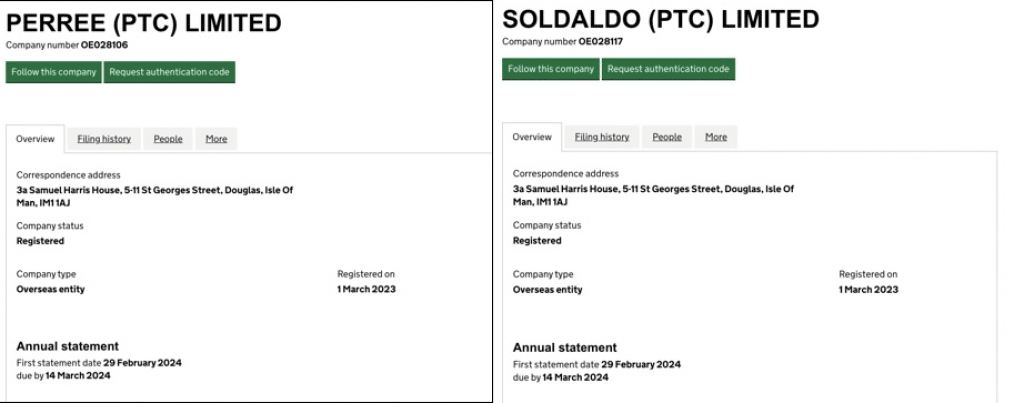Click company number OE028106
The height and width of the screenshot is (403, 1024).
click(104, 45)
